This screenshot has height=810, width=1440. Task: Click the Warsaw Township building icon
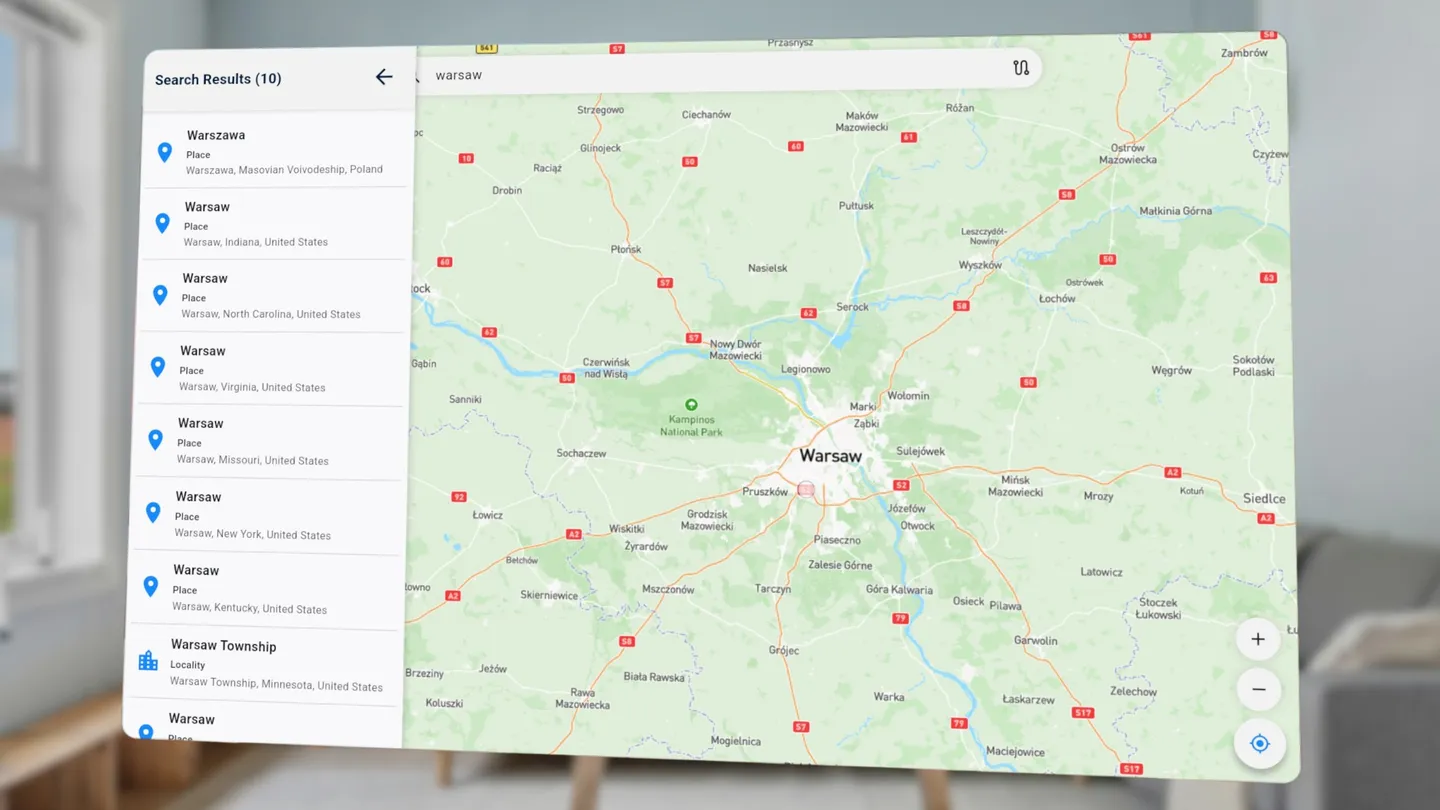coord(148,661)
